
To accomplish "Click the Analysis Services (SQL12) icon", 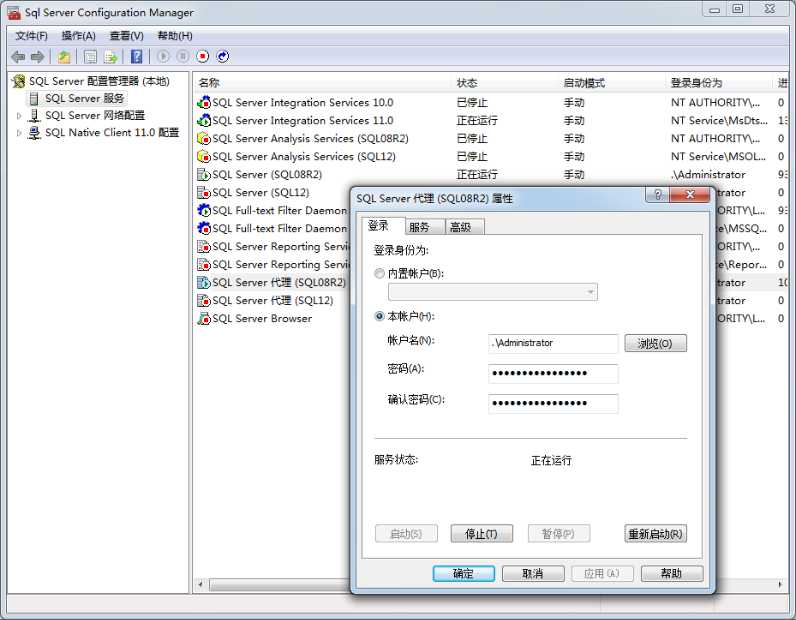I will pos(204,156).
